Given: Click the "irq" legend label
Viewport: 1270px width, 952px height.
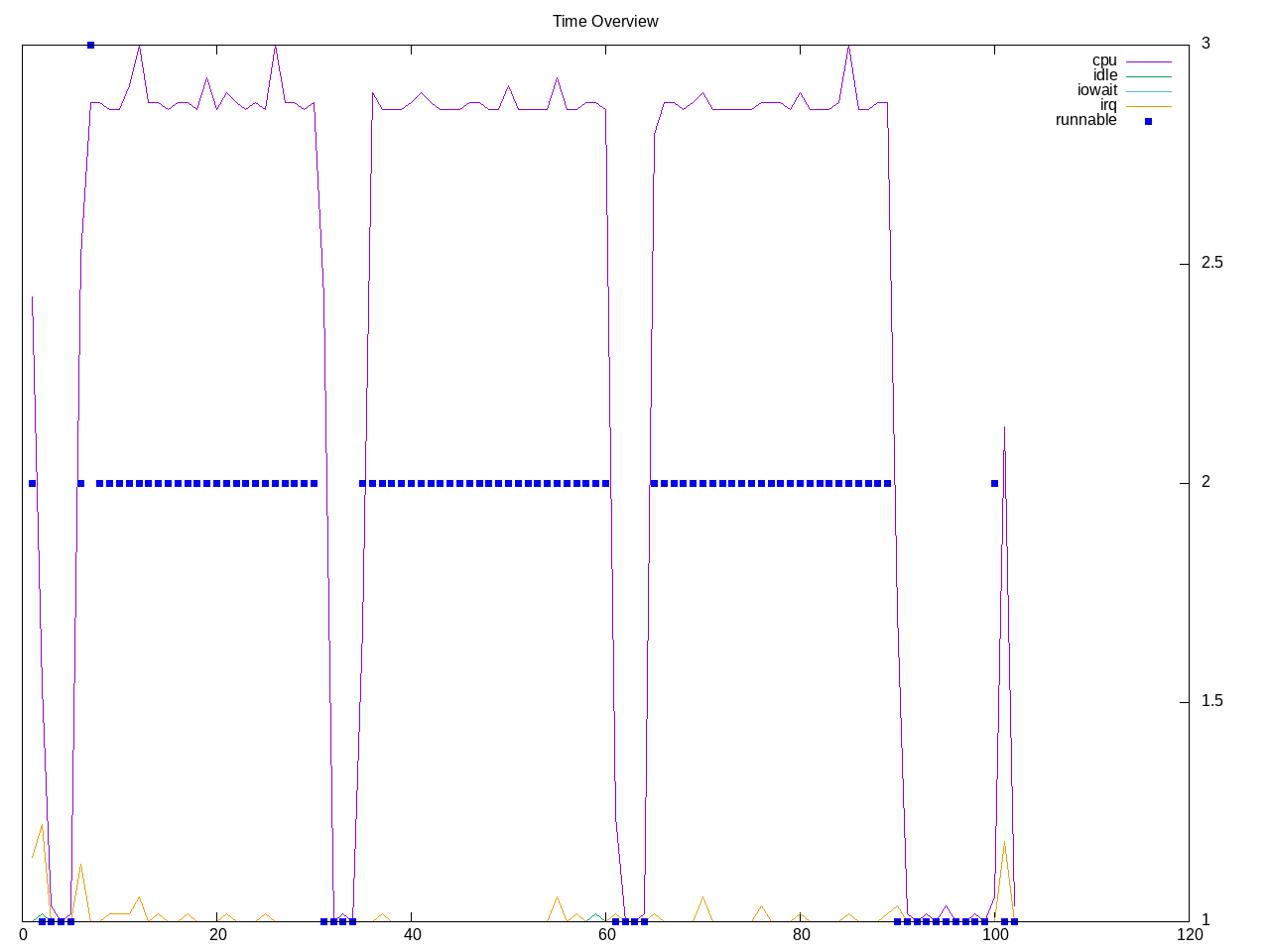Looking at the screenshot, I should pyautogui.click(x=1107, y=105).
